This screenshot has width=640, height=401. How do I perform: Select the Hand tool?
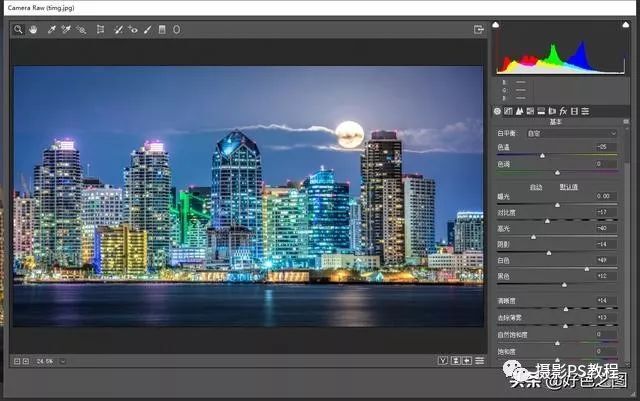(x=32, y=30)
